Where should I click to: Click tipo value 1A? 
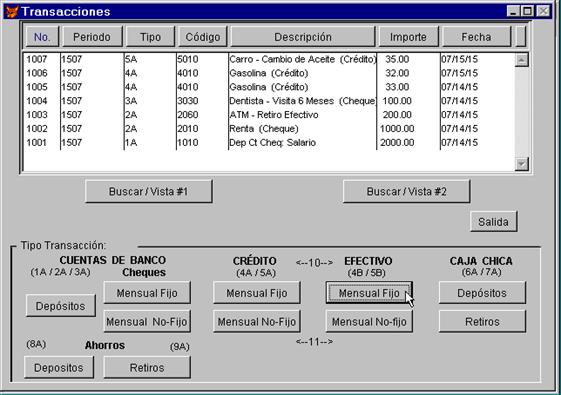coord(131,143)
